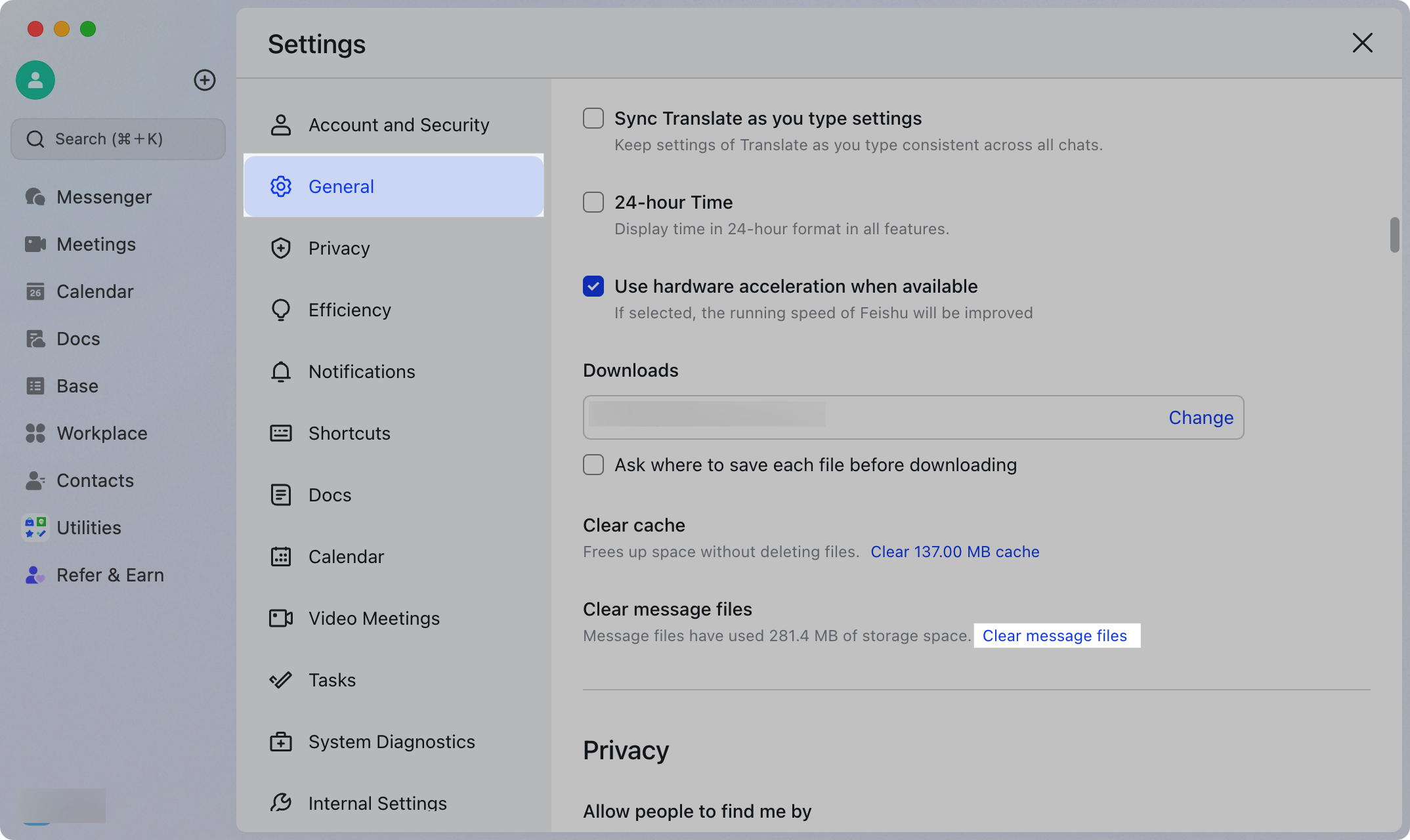This screenshot has width=1410, height=840.
Task: Click the Search field
Action: (x=118, y=139)
